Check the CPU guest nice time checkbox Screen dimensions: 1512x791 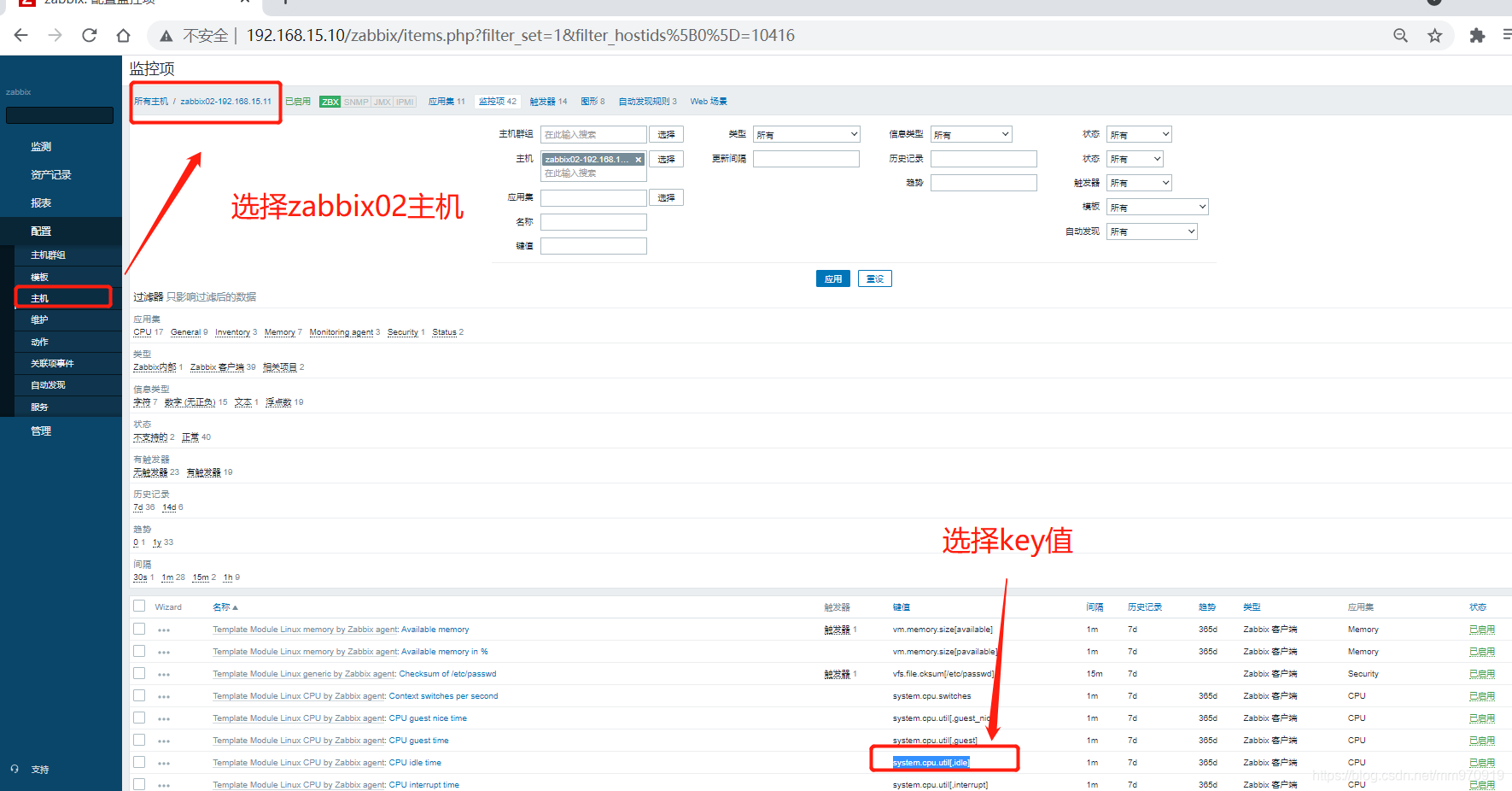coord(139,718)
